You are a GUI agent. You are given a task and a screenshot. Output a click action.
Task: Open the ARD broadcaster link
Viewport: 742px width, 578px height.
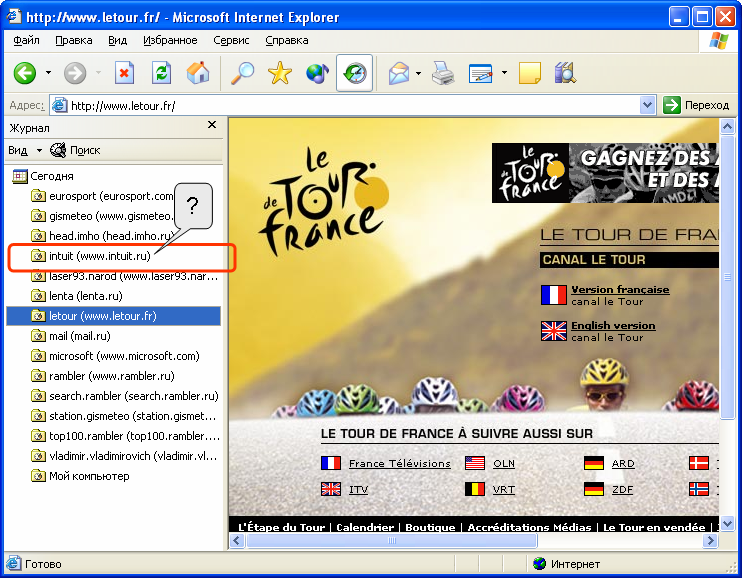623,463
